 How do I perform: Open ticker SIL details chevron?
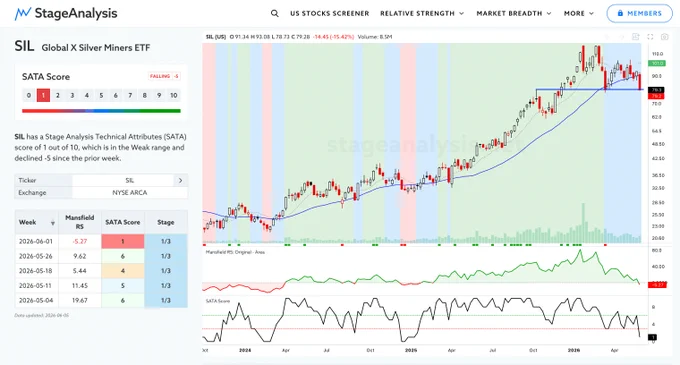180,180
